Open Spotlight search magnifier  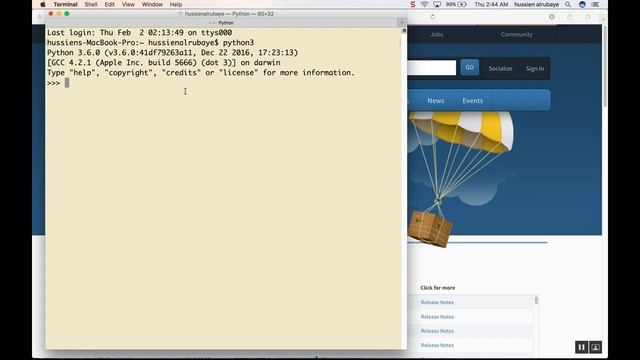(568, 4)
